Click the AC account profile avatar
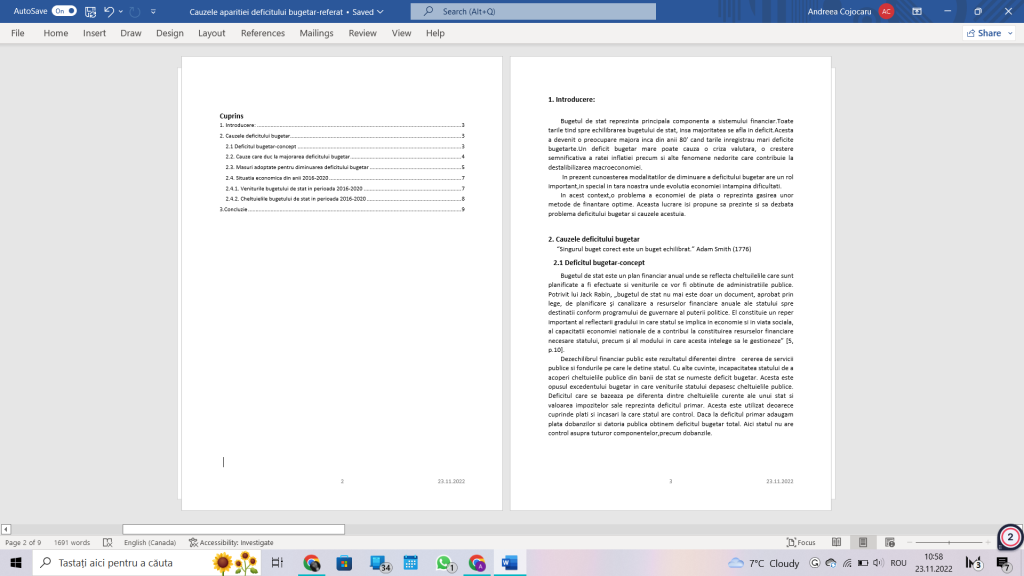 886,11
